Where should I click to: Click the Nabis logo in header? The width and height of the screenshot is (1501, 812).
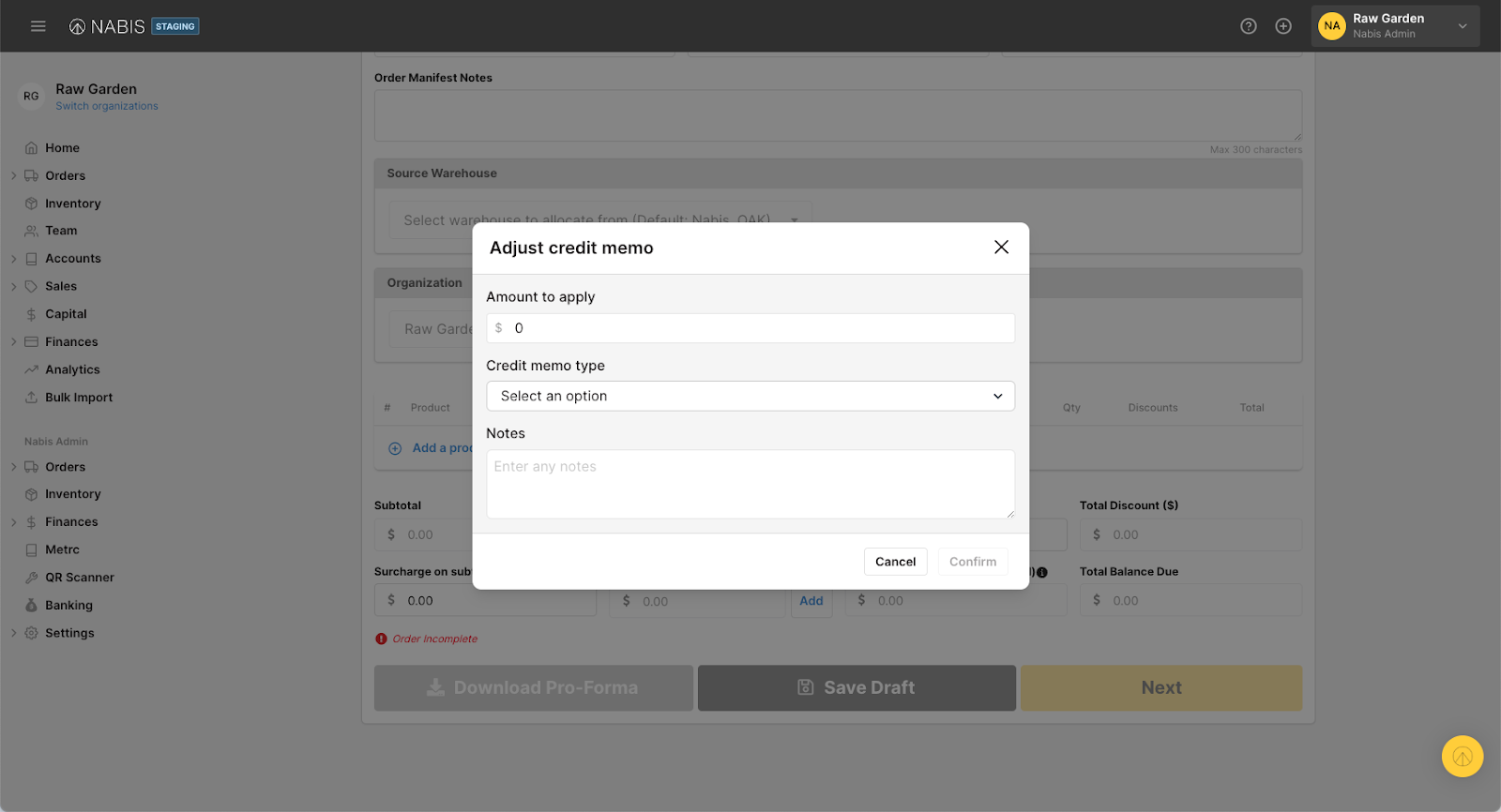[x=108, y=26]
